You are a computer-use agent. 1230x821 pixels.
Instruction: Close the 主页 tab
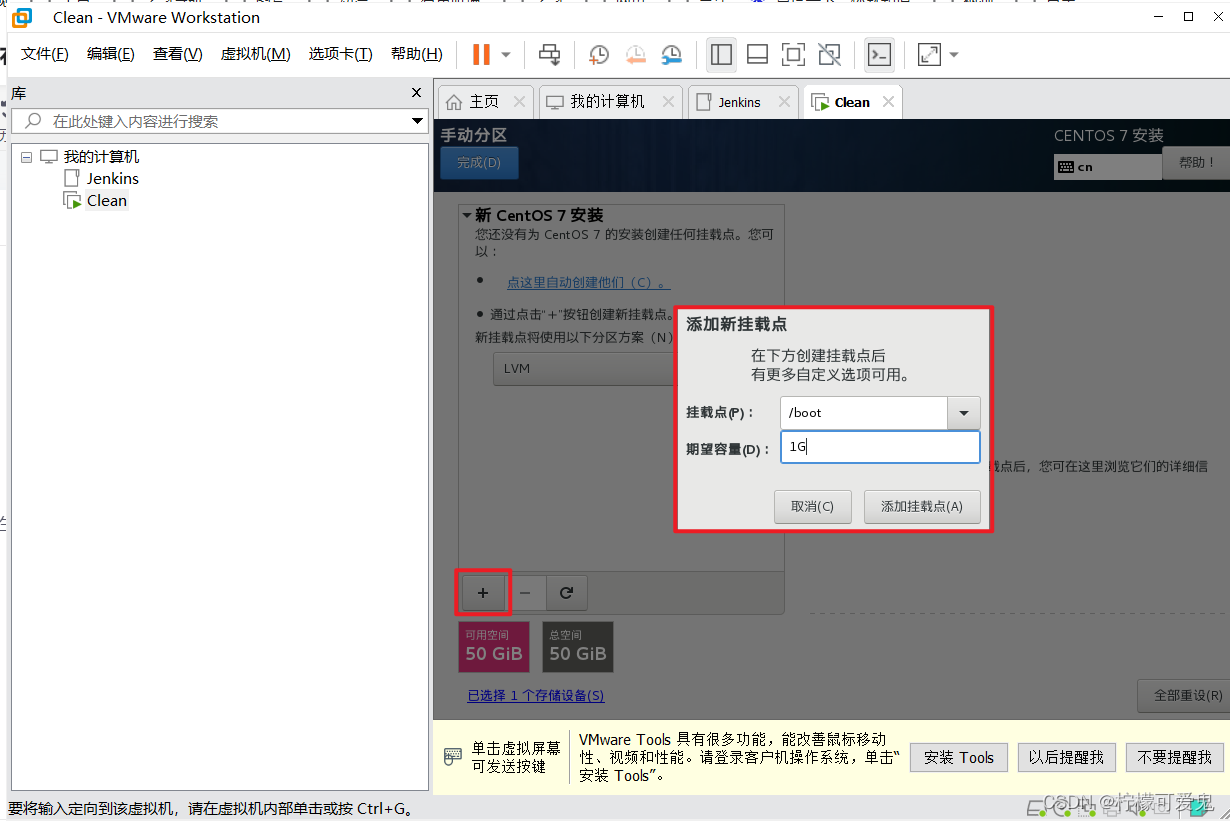coord(519,102)
